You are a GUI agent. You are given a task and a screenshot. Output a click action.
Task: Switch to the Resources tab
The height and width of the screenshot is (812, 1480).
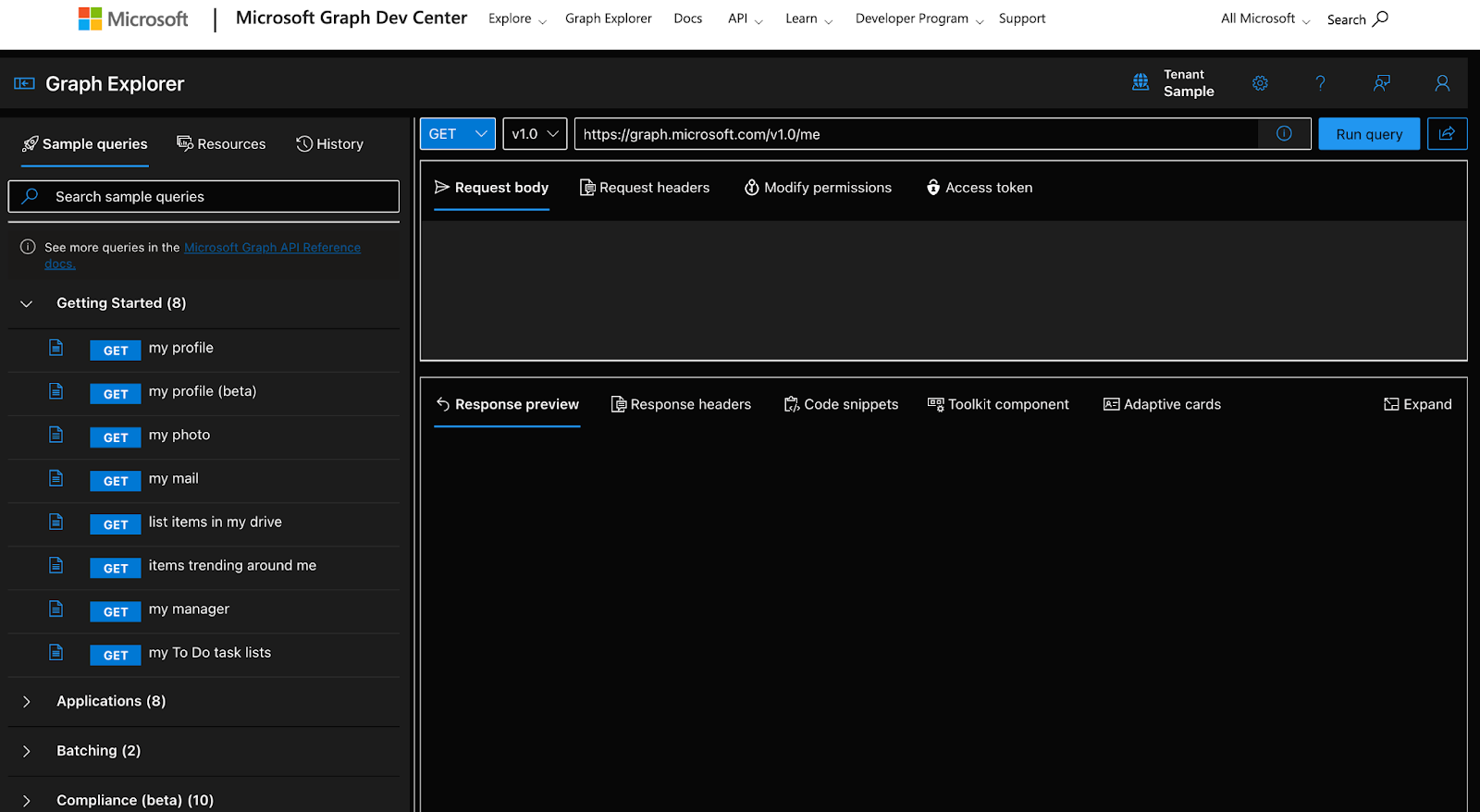221,143
